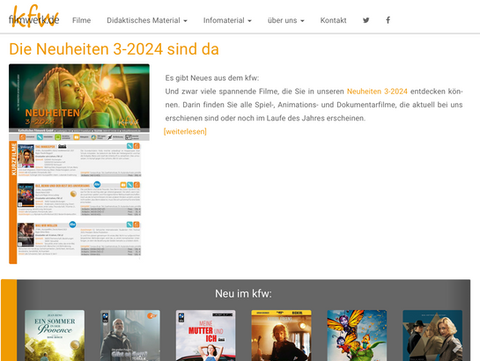This screenshot has width=480, height=361.
Task: Click the [weiterlesen] link
Action: tap(185, 131)
